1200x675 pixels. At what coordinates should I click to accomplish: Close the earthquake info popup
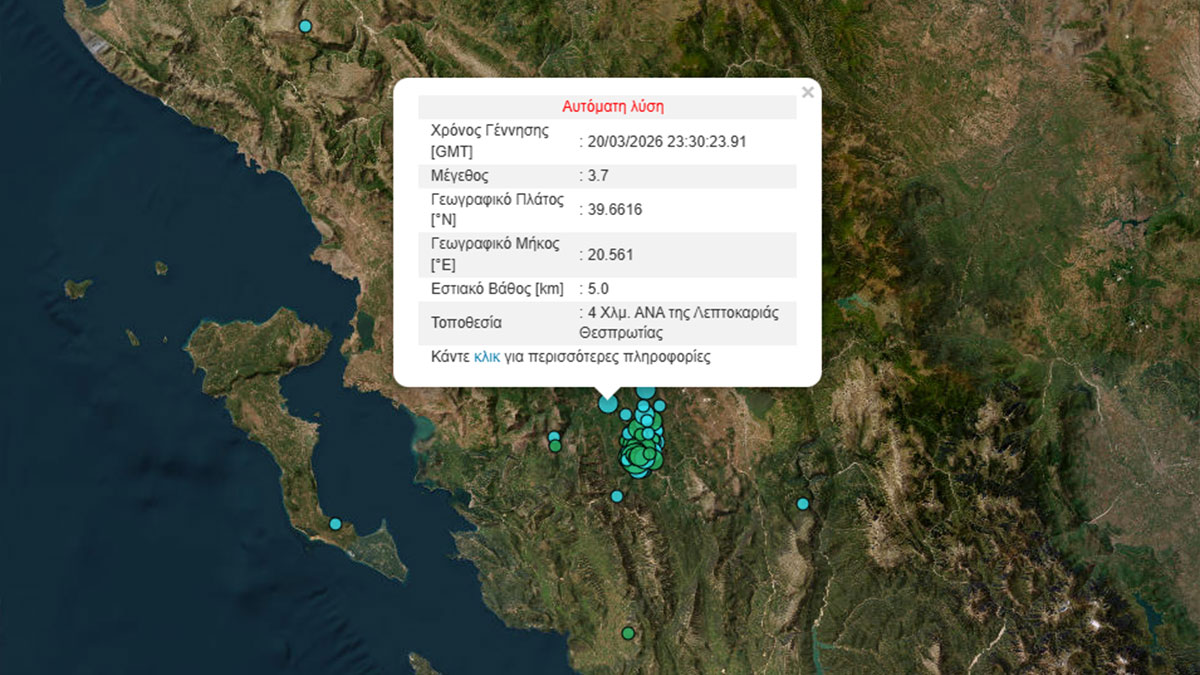click(x=807, y=92)
